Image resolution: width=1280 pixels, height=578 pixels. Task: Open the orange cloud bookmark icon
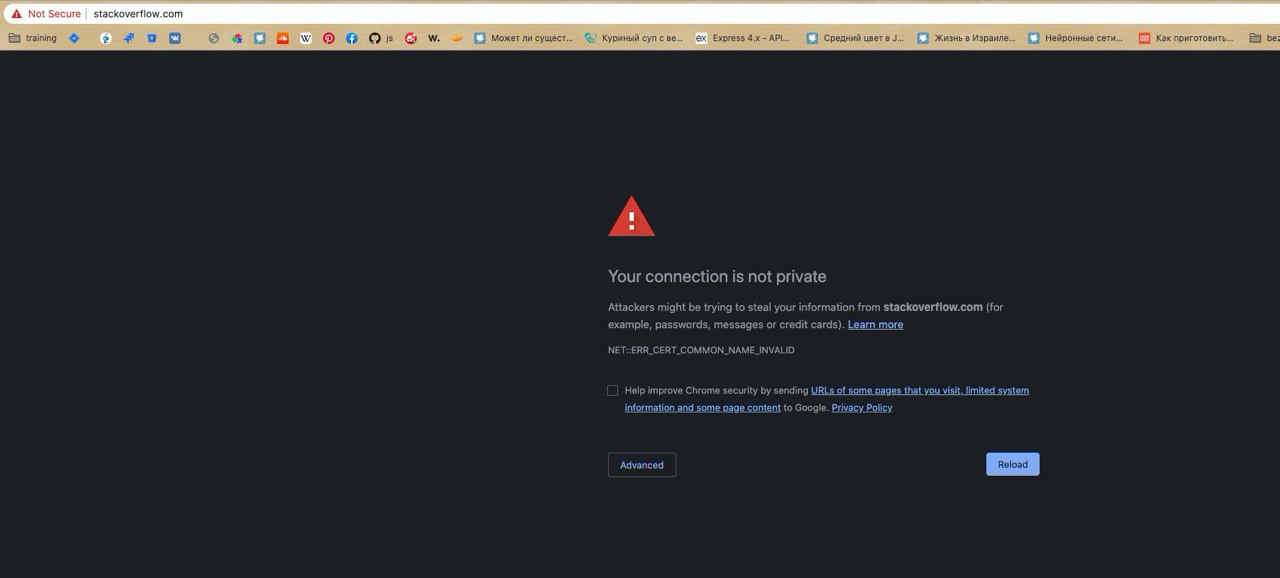pos(458,38)
